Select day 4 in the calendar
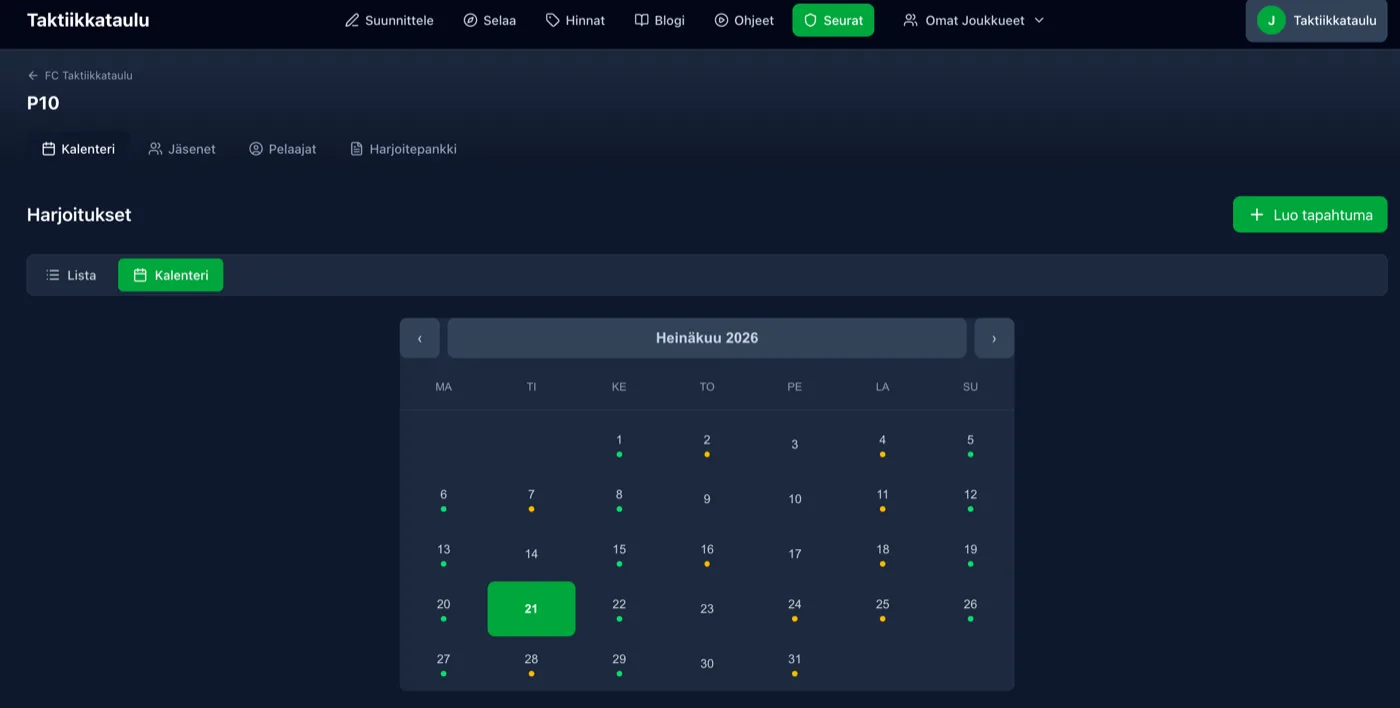The height and width of the screenshot is (708, 1400). click(x=882, y=444)
